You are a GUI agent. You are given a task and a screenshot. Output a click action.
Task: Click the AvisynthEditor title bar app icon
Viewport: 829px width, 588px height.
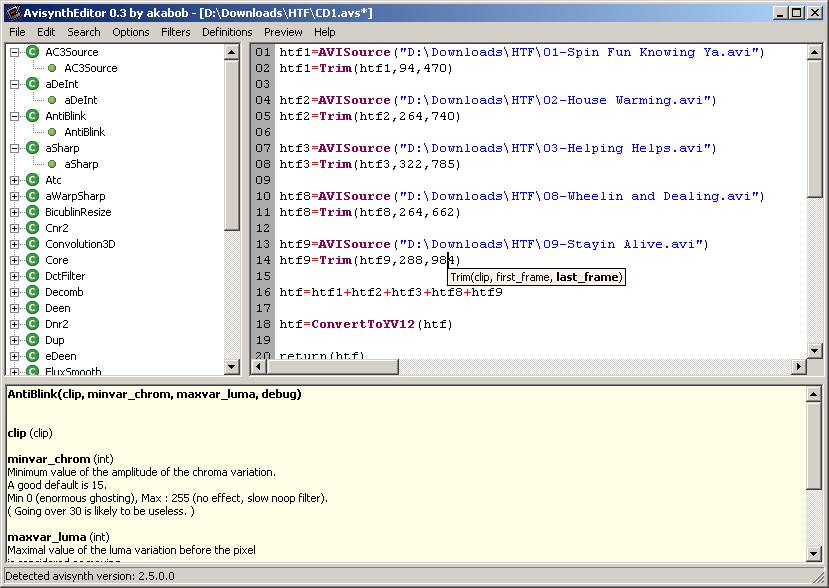click(x=13, y=13)
